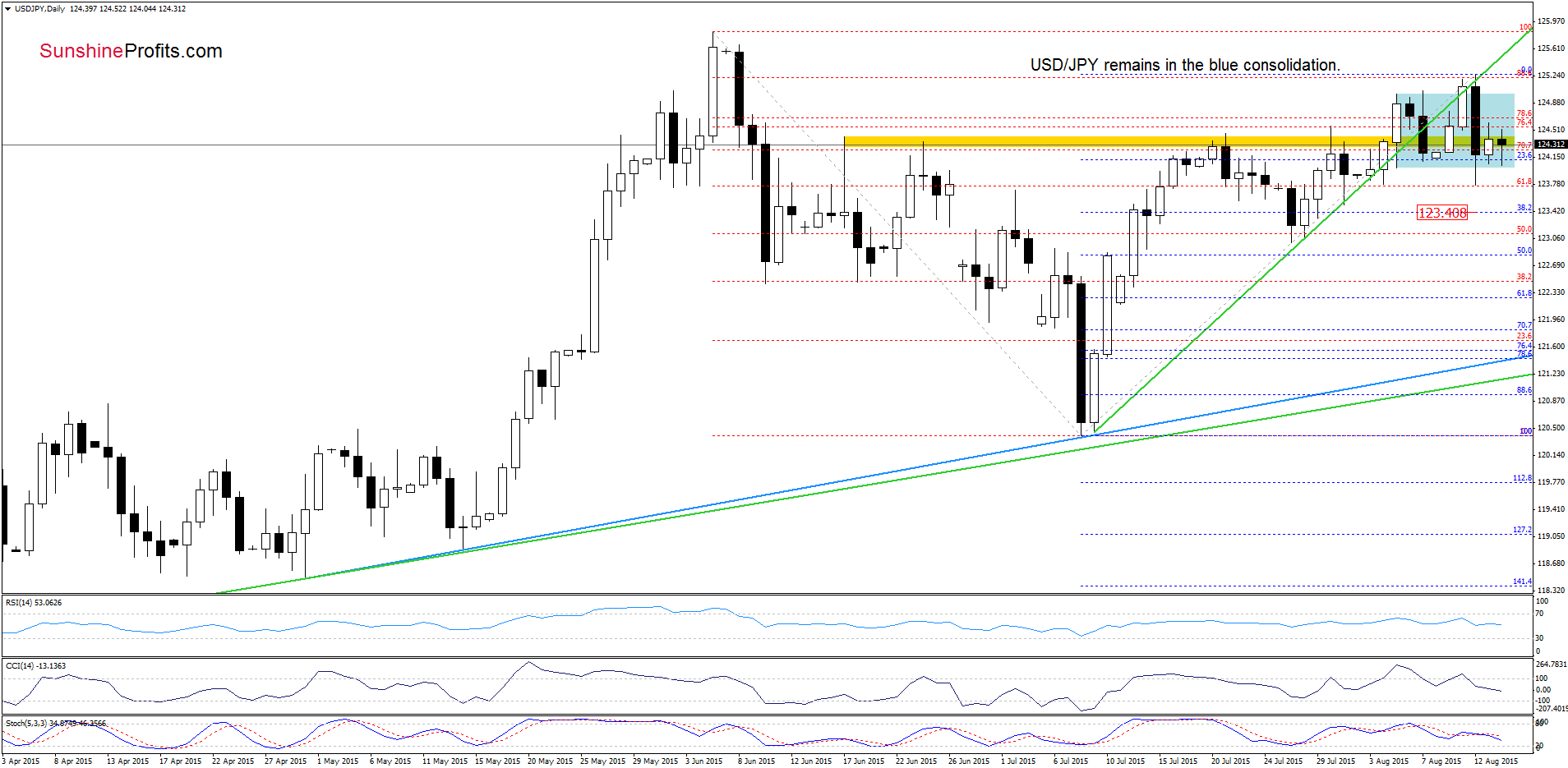
Task: Click the current price tag 124.312
Action: tap(1551, 144)
